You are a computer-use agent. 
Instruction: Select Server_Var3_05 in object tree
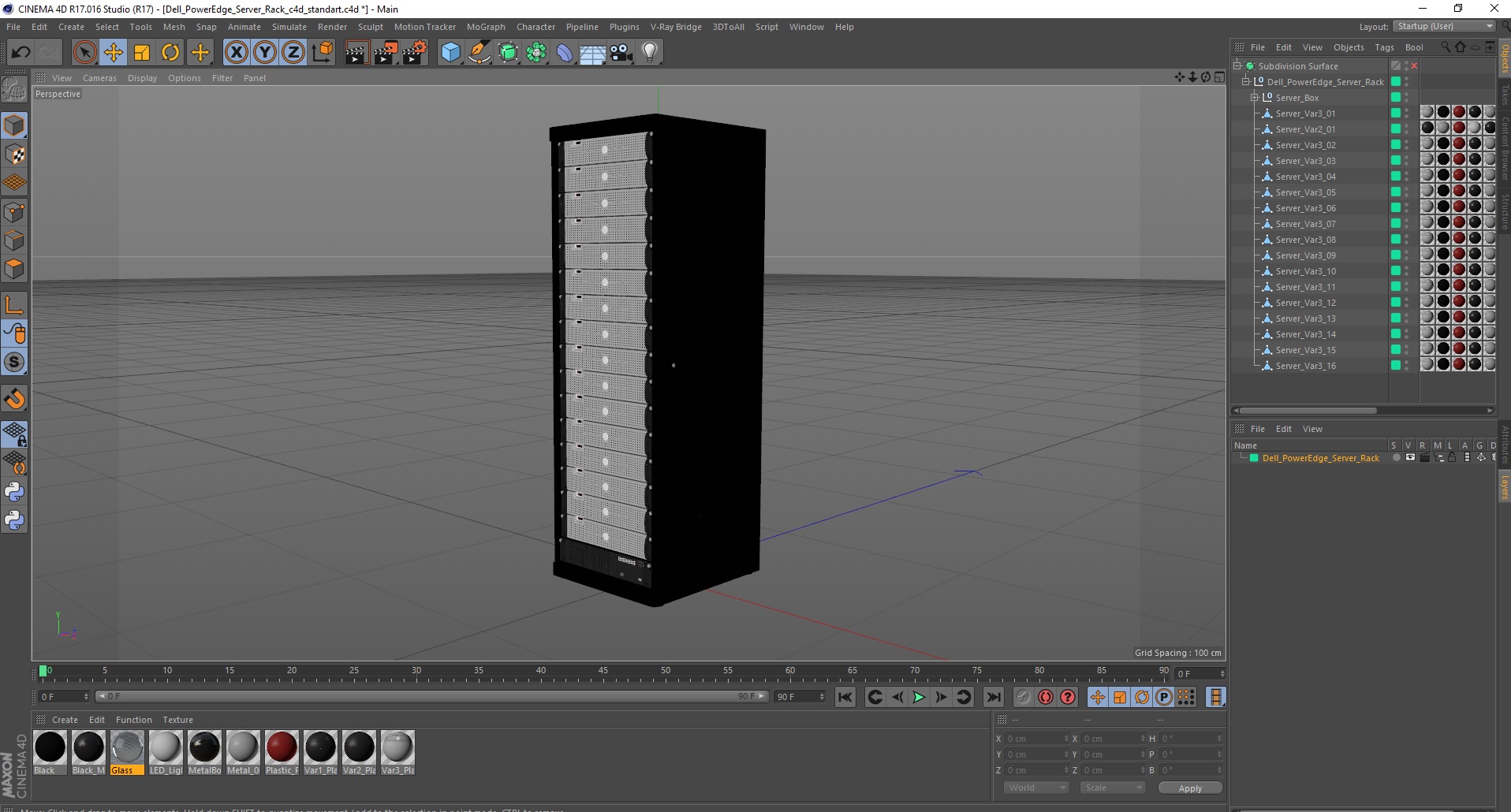tap(1305, 192)
